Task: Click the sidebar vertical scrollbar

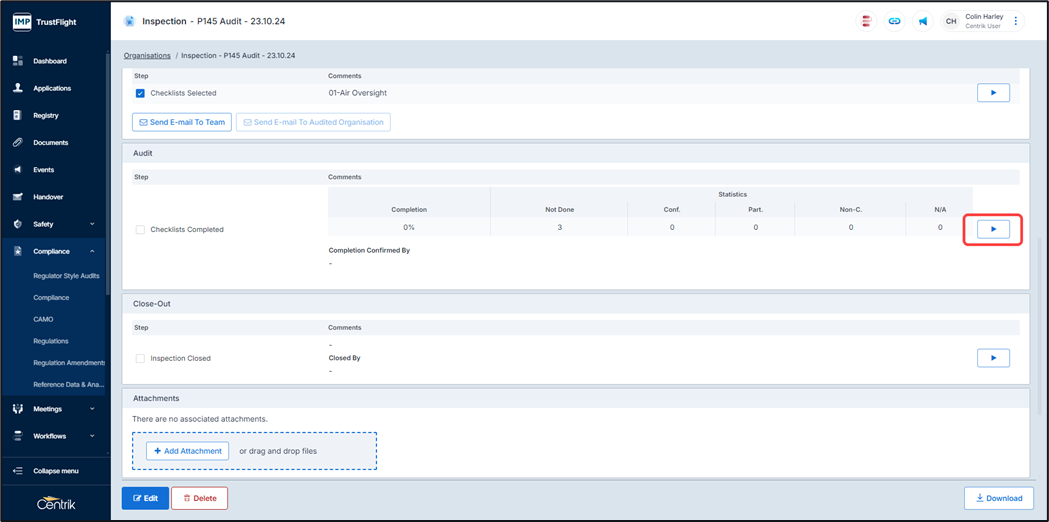Action: pyautogui.click(x=108, y=200)
